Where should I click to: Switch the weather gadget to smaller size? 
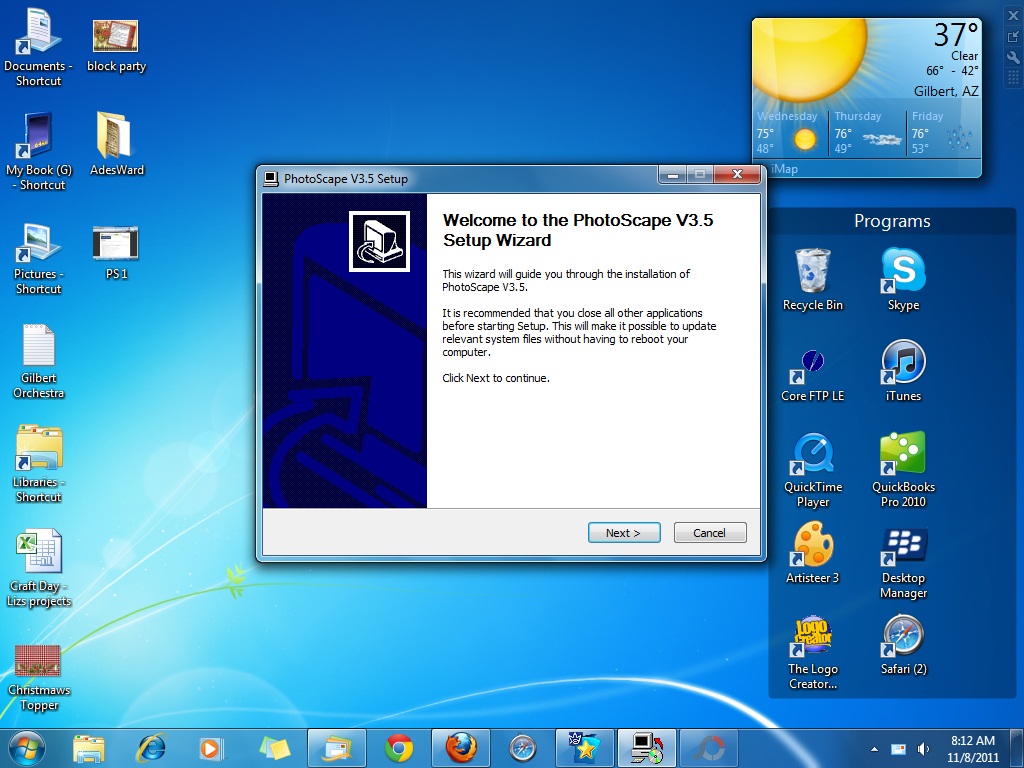[x=1013, y=37]
